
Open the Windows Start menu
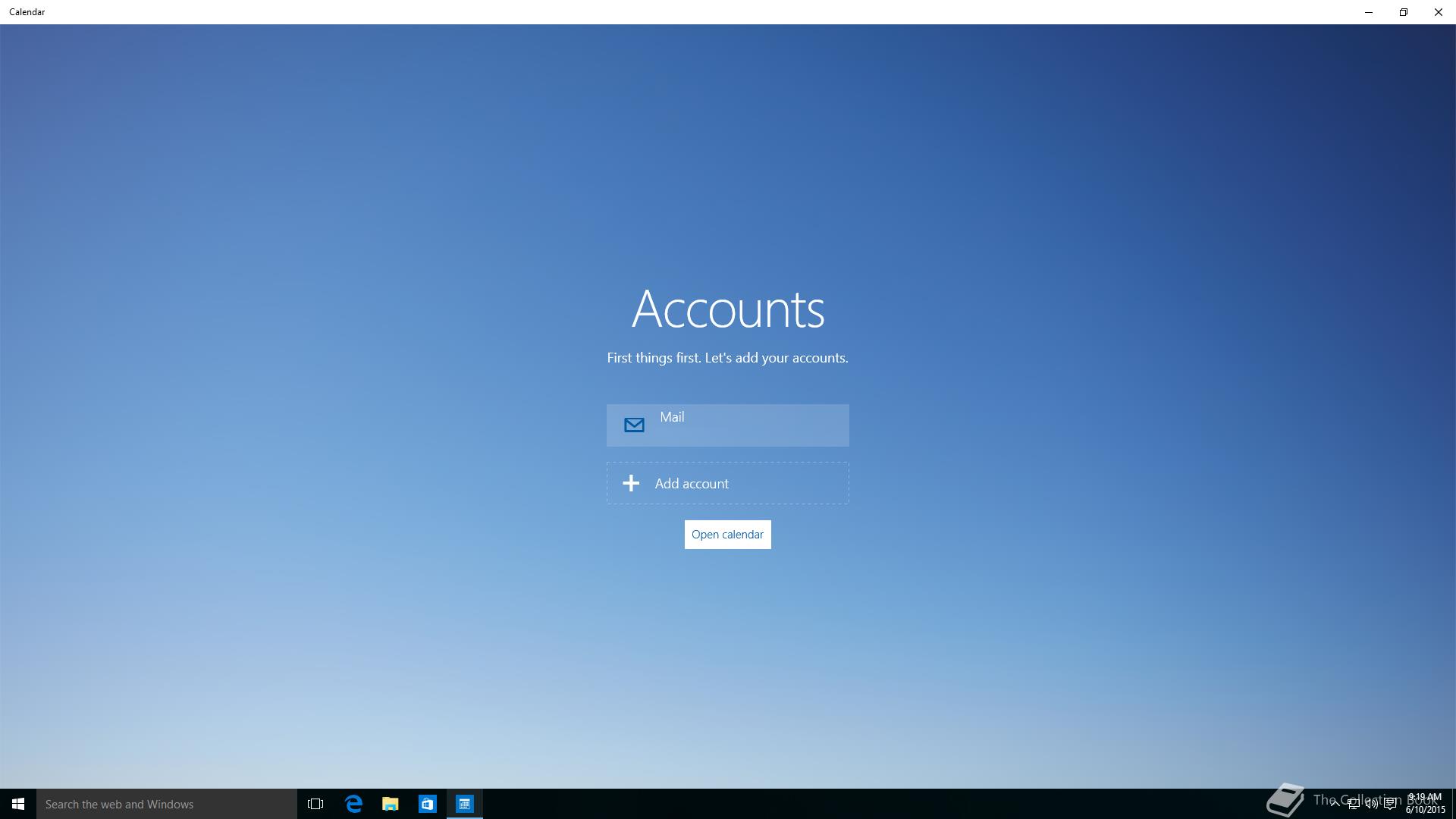click(x=18, y=804)
